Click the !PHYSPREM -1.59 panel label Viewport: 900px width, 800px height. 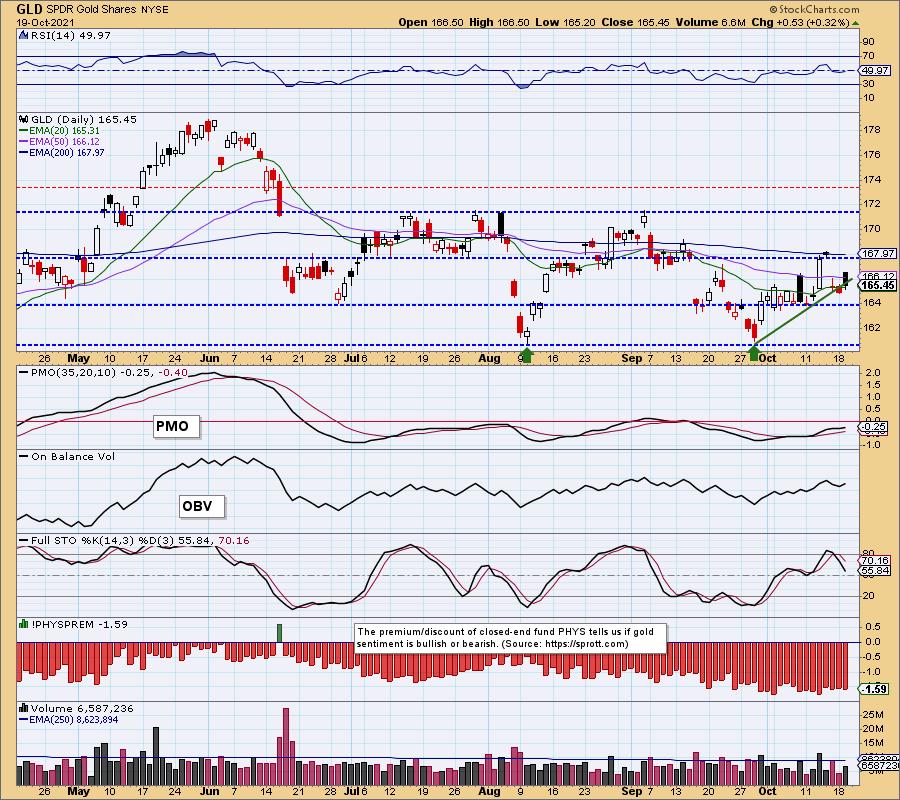(x=79, y=624)
